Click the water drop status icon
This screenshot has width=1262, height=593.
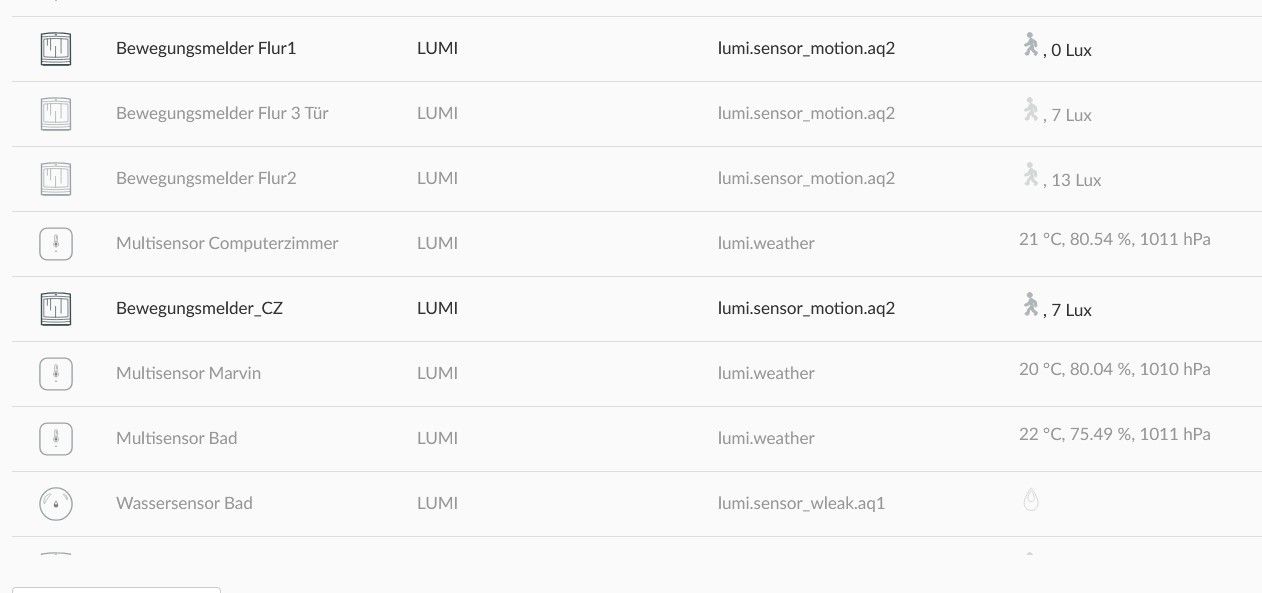tap(1031, 500)
